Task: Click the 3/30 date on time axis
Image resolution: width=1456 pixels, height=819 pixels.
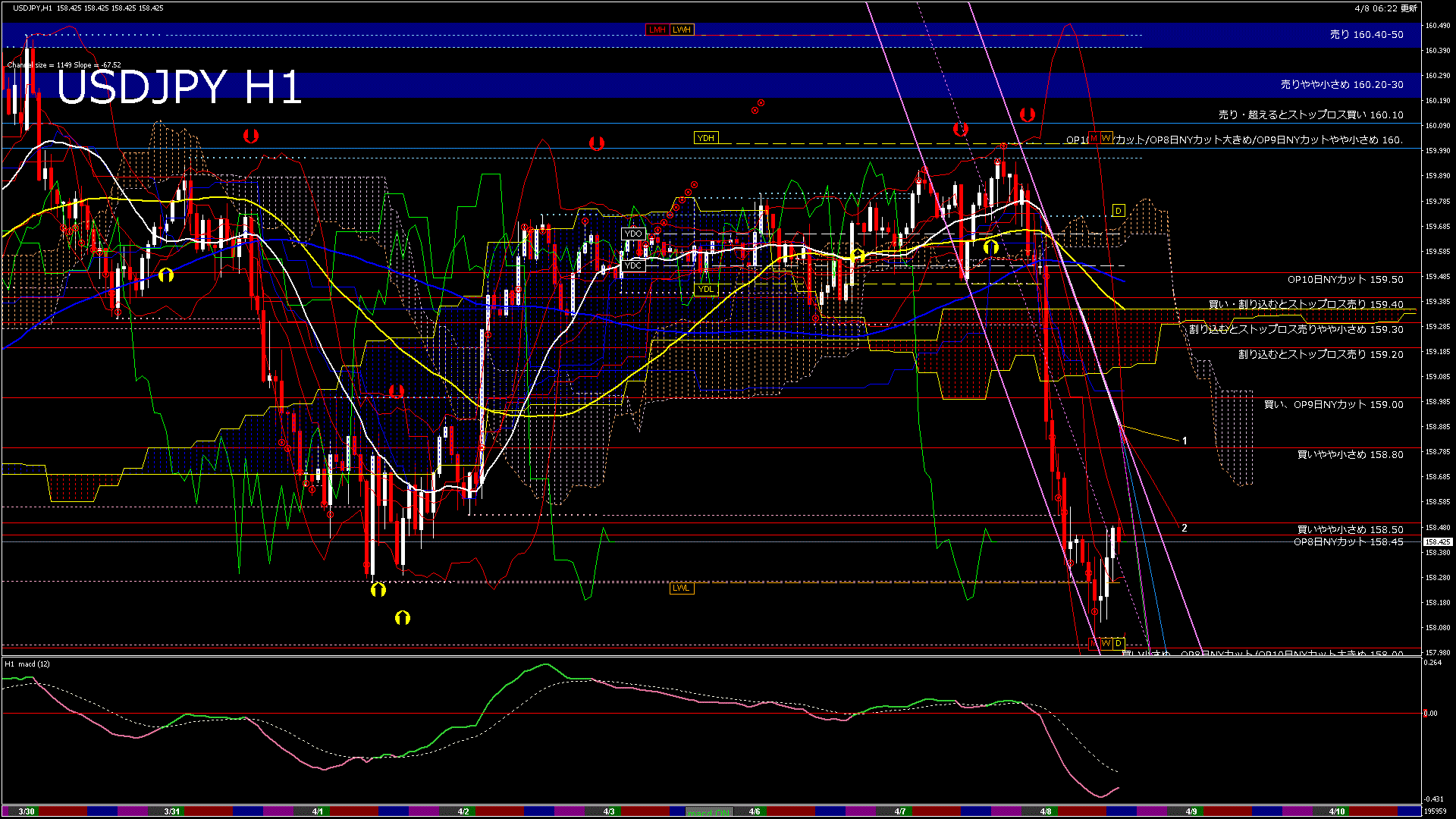Action: point(27,811)
